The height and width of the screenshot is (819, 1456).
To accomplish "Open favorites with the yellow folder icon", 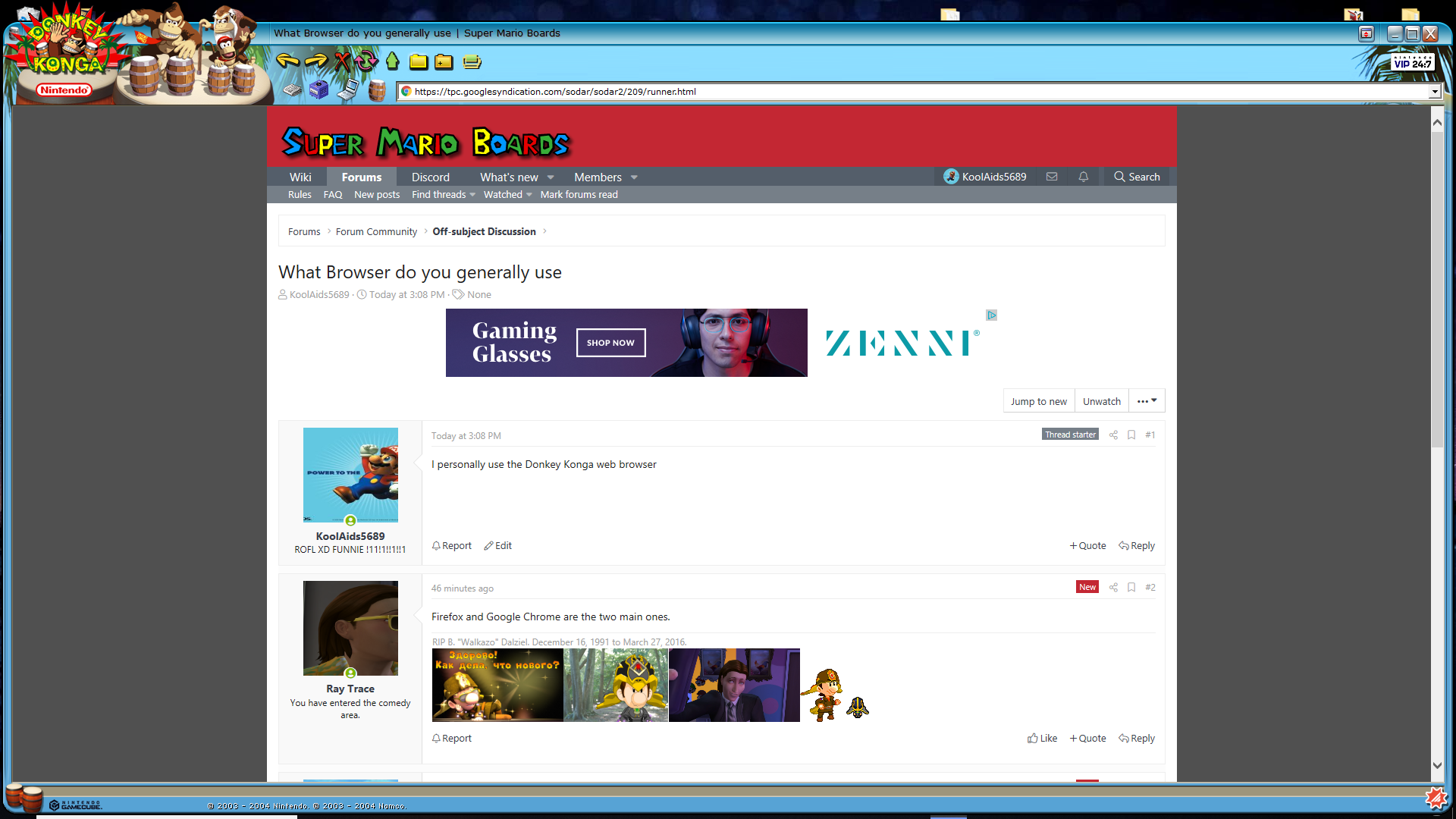I will point(419,61).
